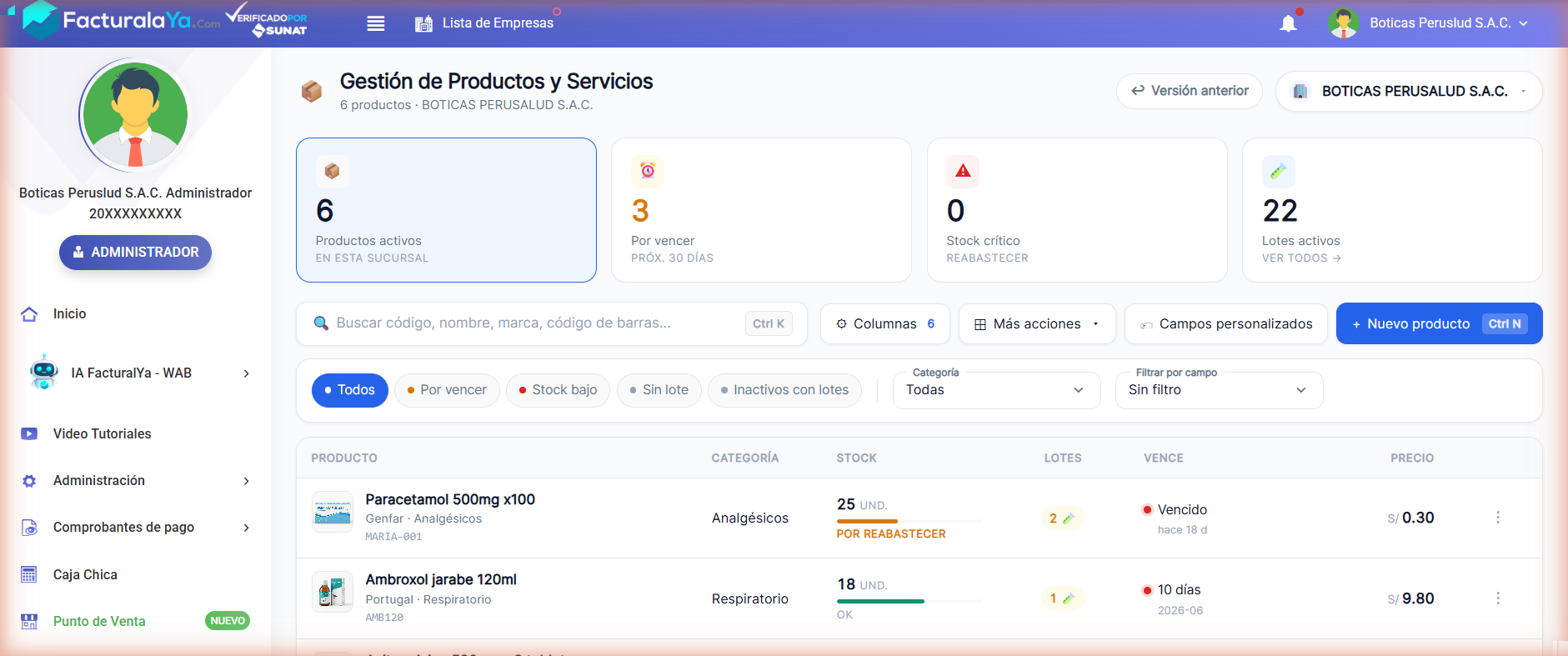Screen dimensions: 1568x656
Task: Open the Filtrar por campo dropdown
Action: point(1220,390)
